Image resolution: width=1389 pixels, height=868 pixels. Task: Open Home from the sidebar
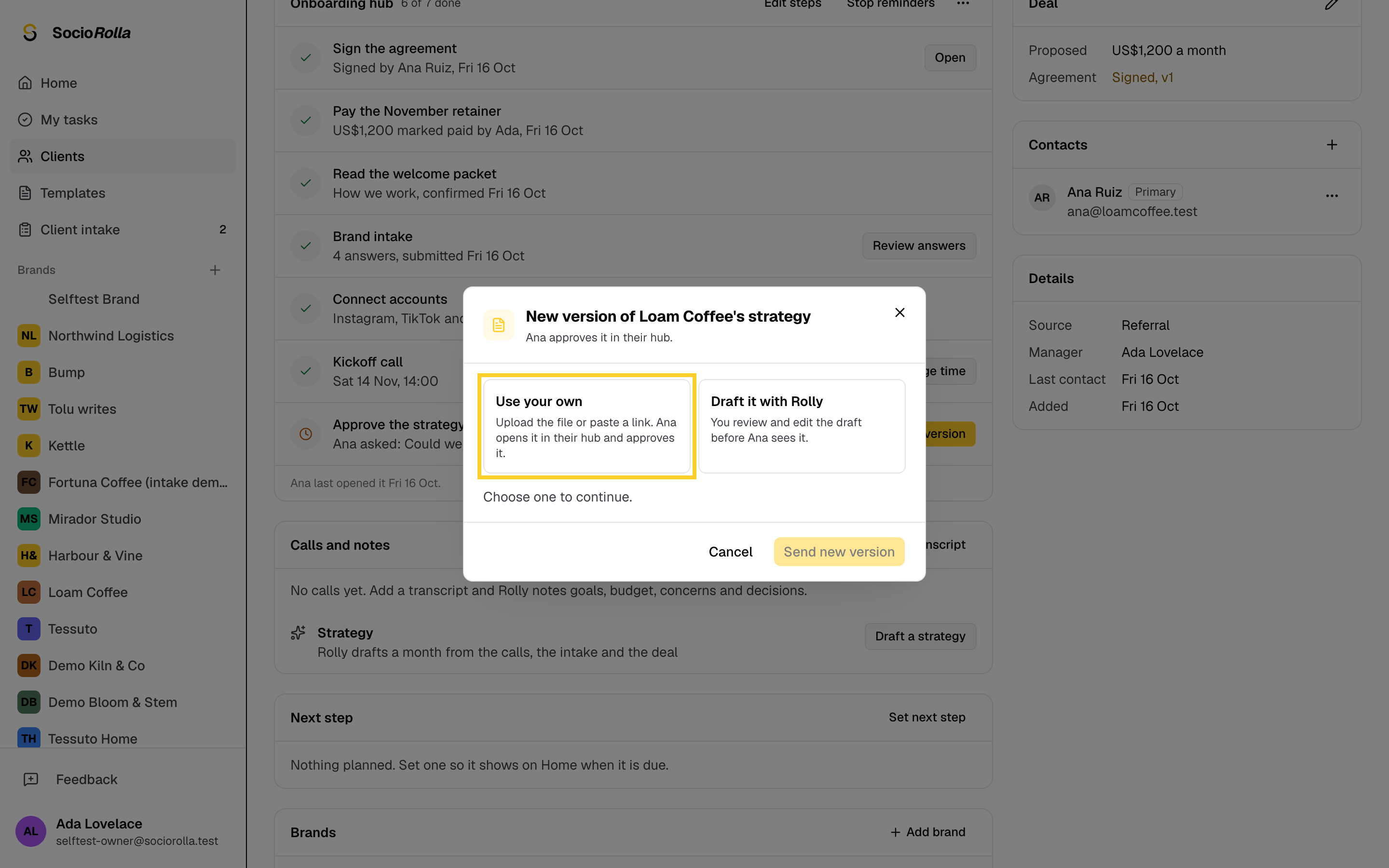point(123,83)
